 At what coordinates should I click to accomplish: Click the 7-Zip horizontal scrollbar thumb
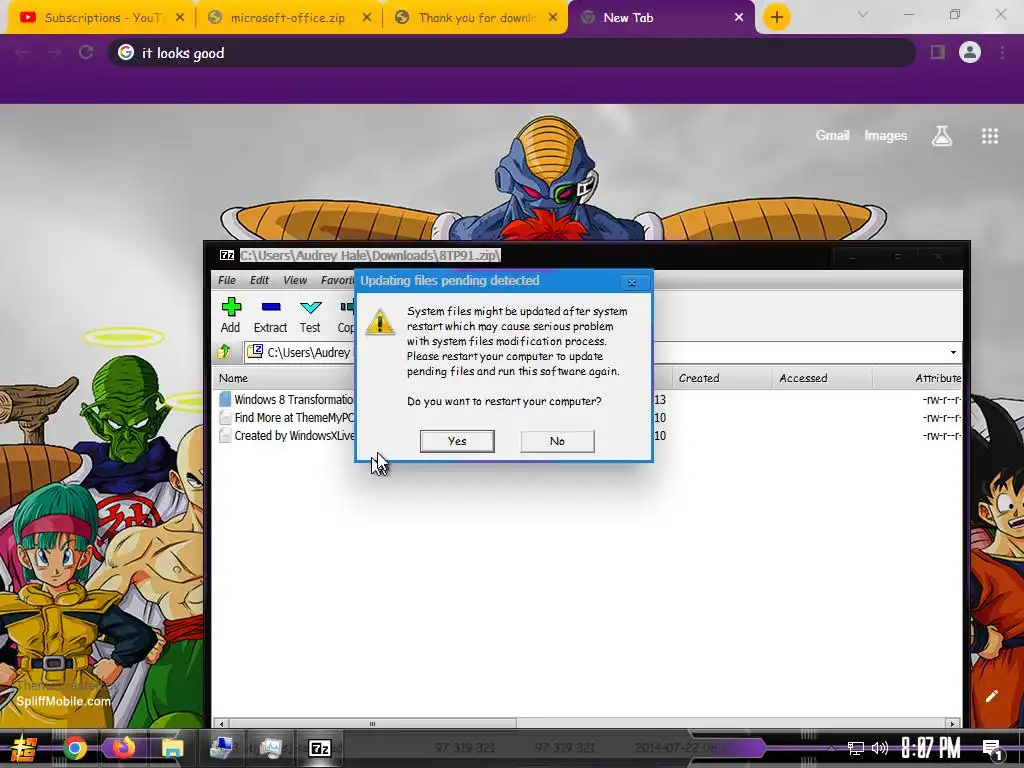coord(372,724)
